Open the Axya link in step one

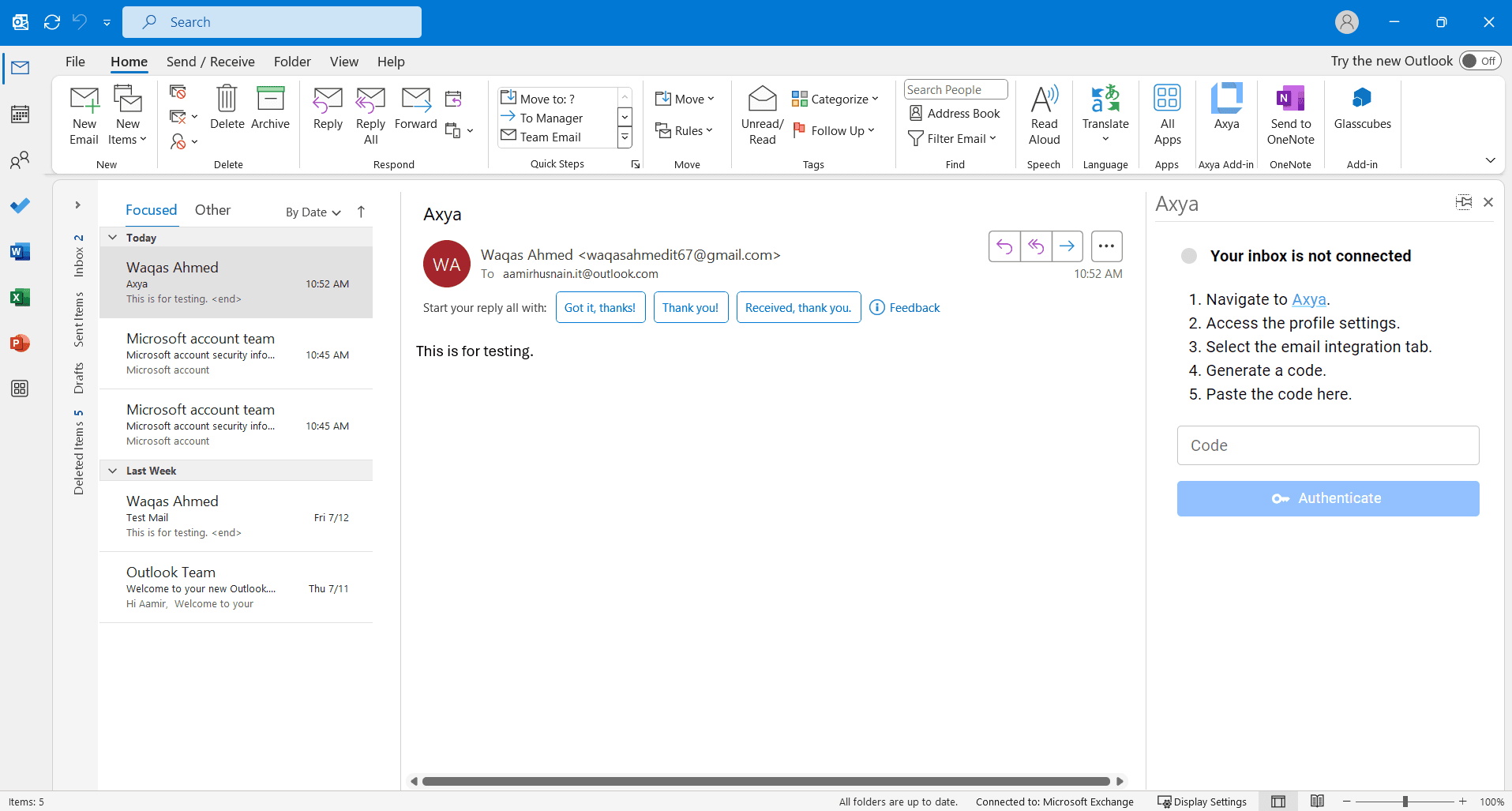(x=1308, y=299)
